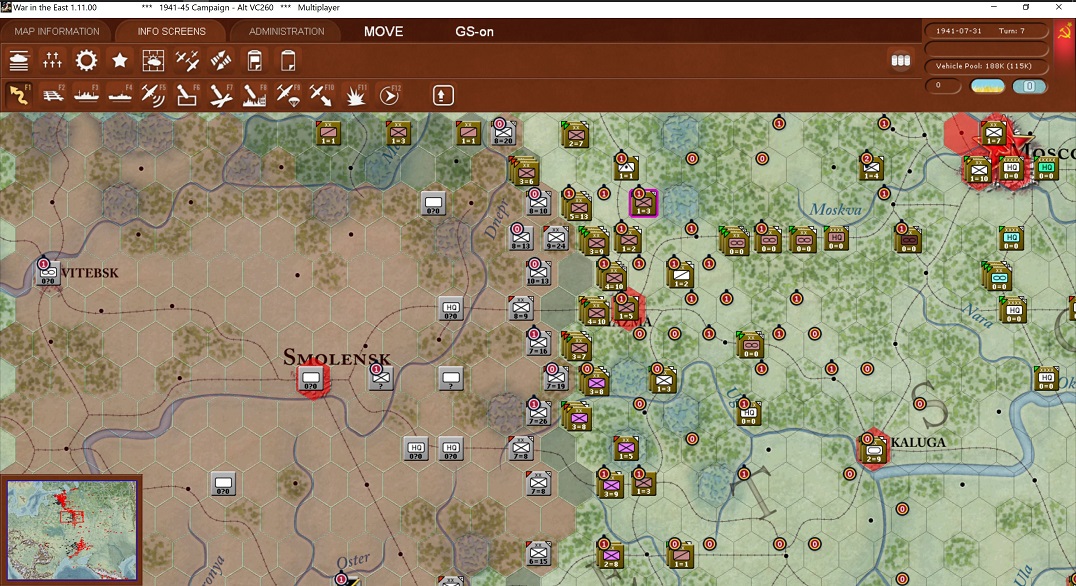Click the minimap overview thumbnail
Viewport: 1076px width, 586px height.
[71, 530]
